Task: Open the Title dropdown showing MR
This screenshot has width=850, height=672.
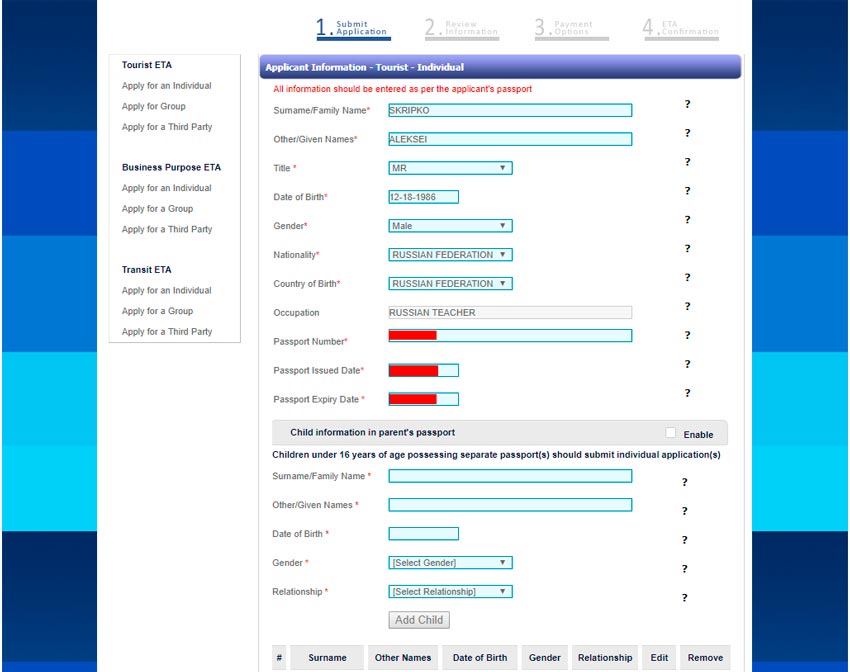Action: tap(450, 169)
